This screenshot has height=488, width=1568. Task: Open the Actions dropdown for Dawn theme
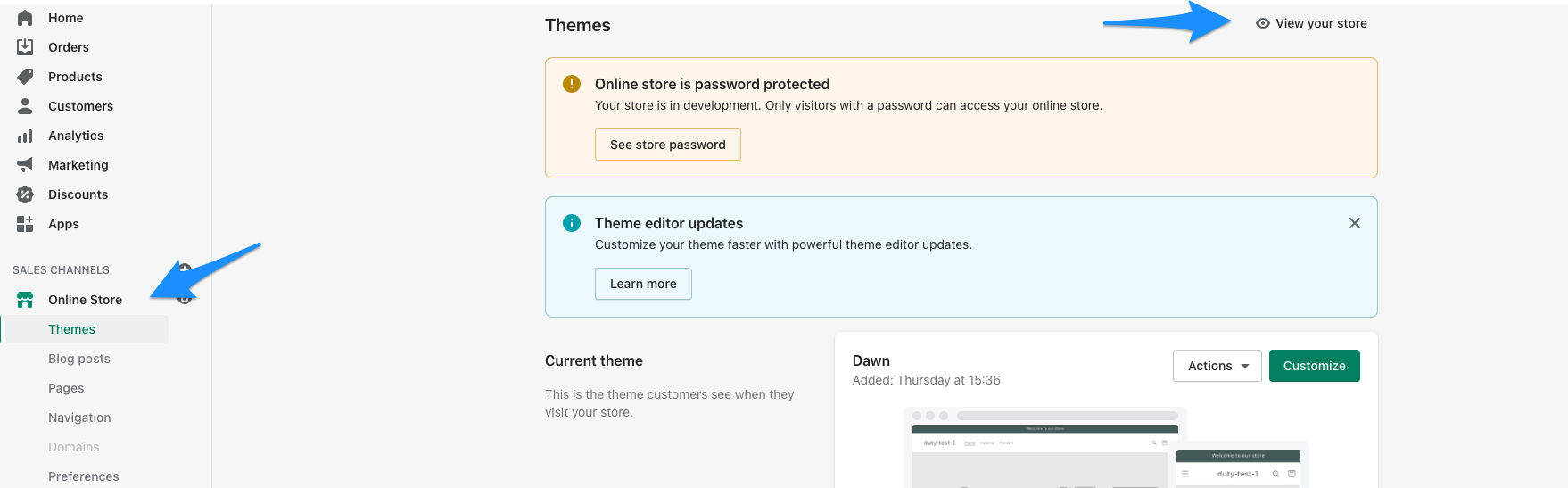click(x=1217, y=366)
